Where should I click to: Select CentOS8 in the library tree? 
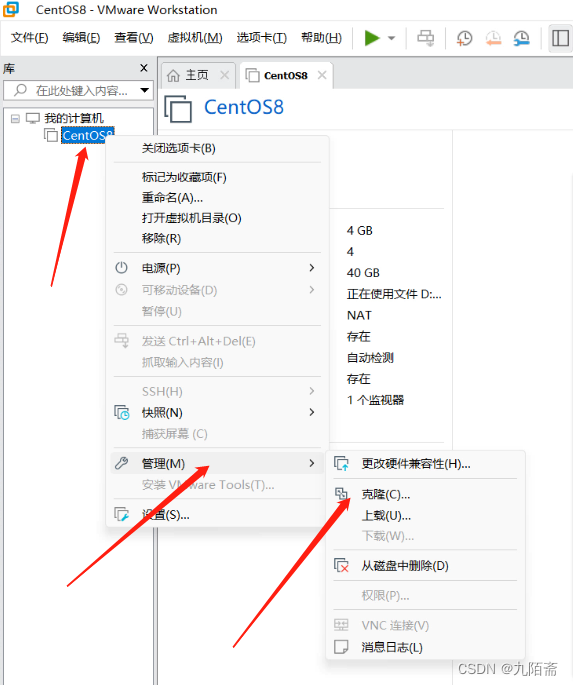coord(88,135)
